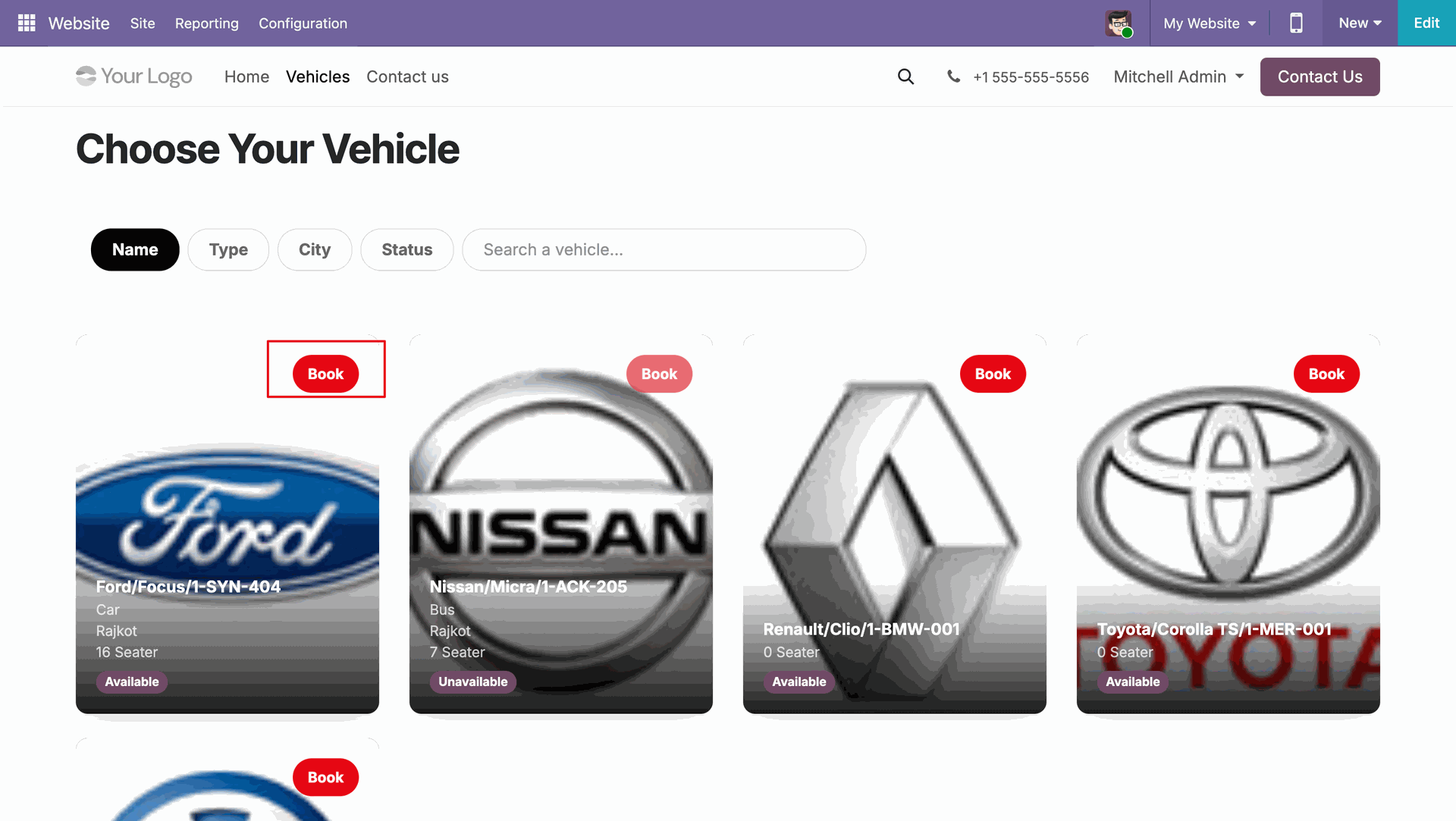This screenshot has width=1456, height=821.
Task: Click the Ford/Focus/1-SYN-404 title
Action: [x=188, y=587]
